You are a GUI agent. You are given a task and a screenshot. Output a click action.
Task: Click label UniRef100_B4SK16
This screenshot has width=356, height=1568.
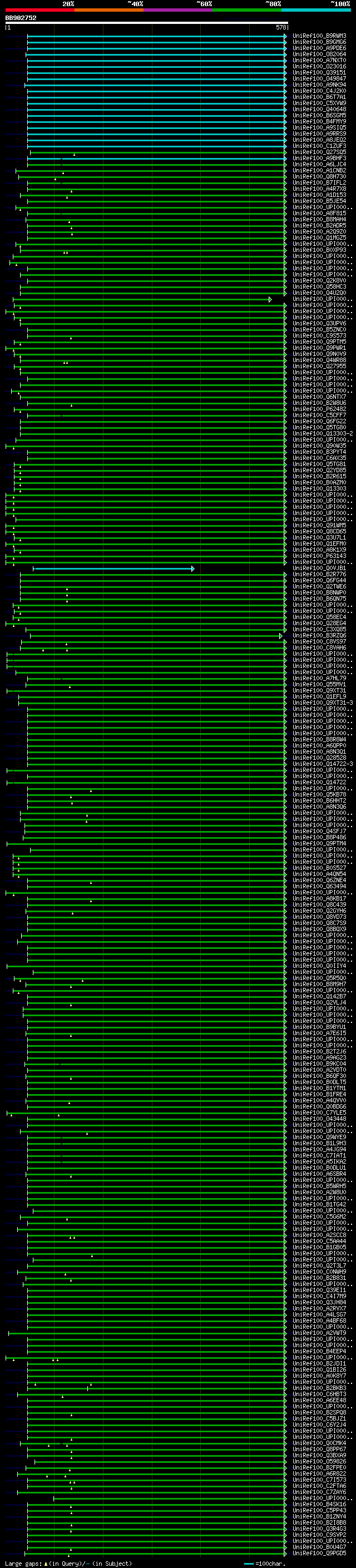click(319, 1504)
